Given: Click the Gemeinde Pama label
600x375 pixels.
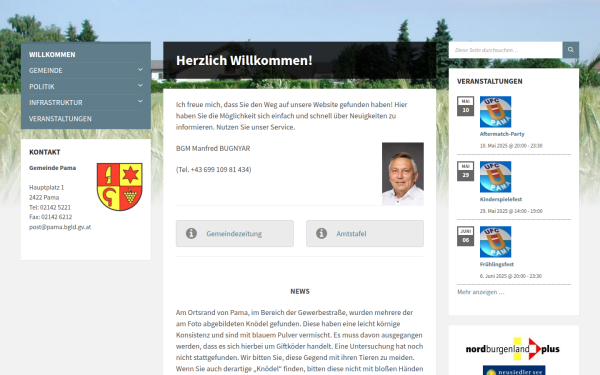Looking at the screenshot, I should point(52,168).
